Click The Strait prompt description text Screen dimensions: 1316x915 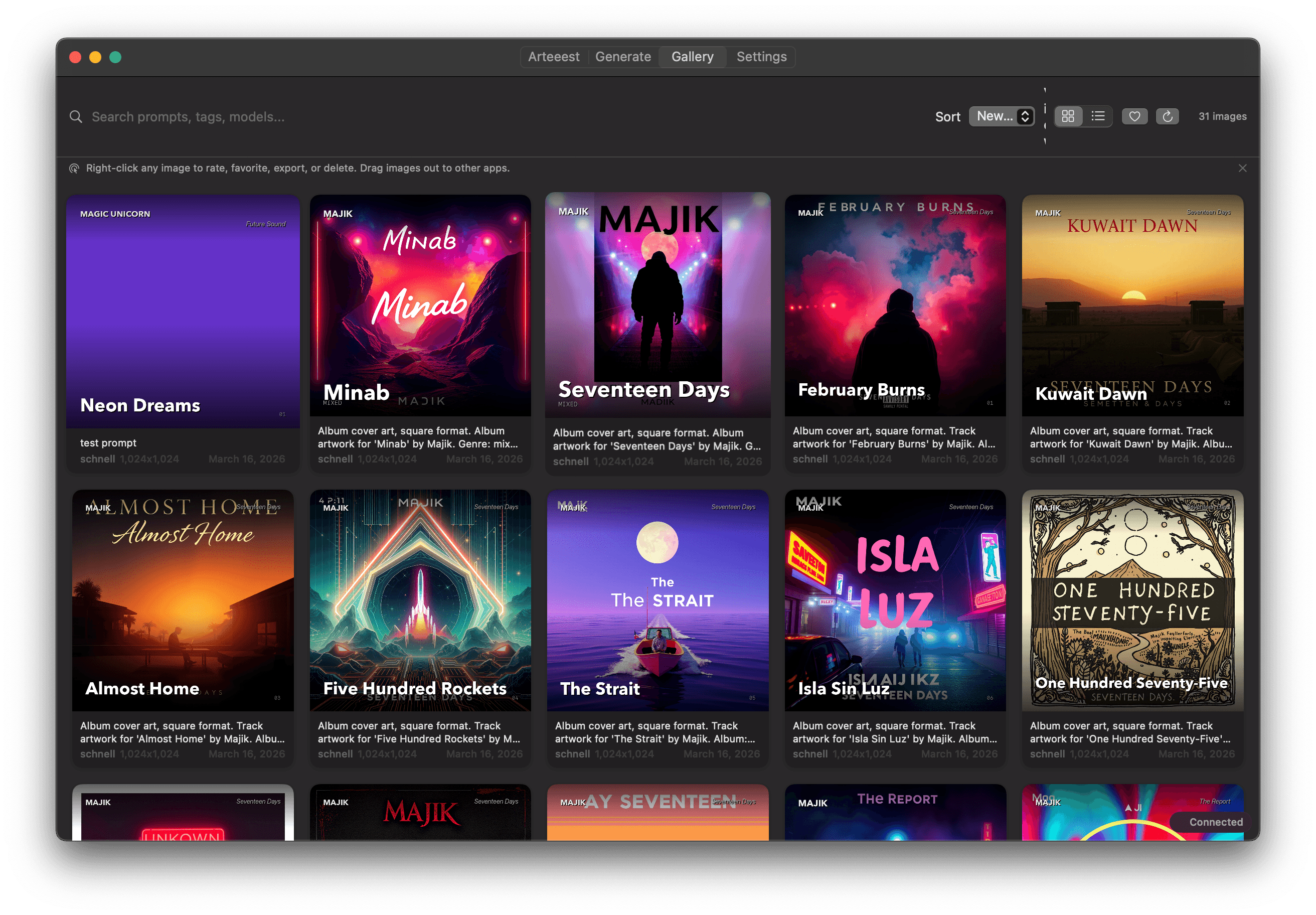655,732
